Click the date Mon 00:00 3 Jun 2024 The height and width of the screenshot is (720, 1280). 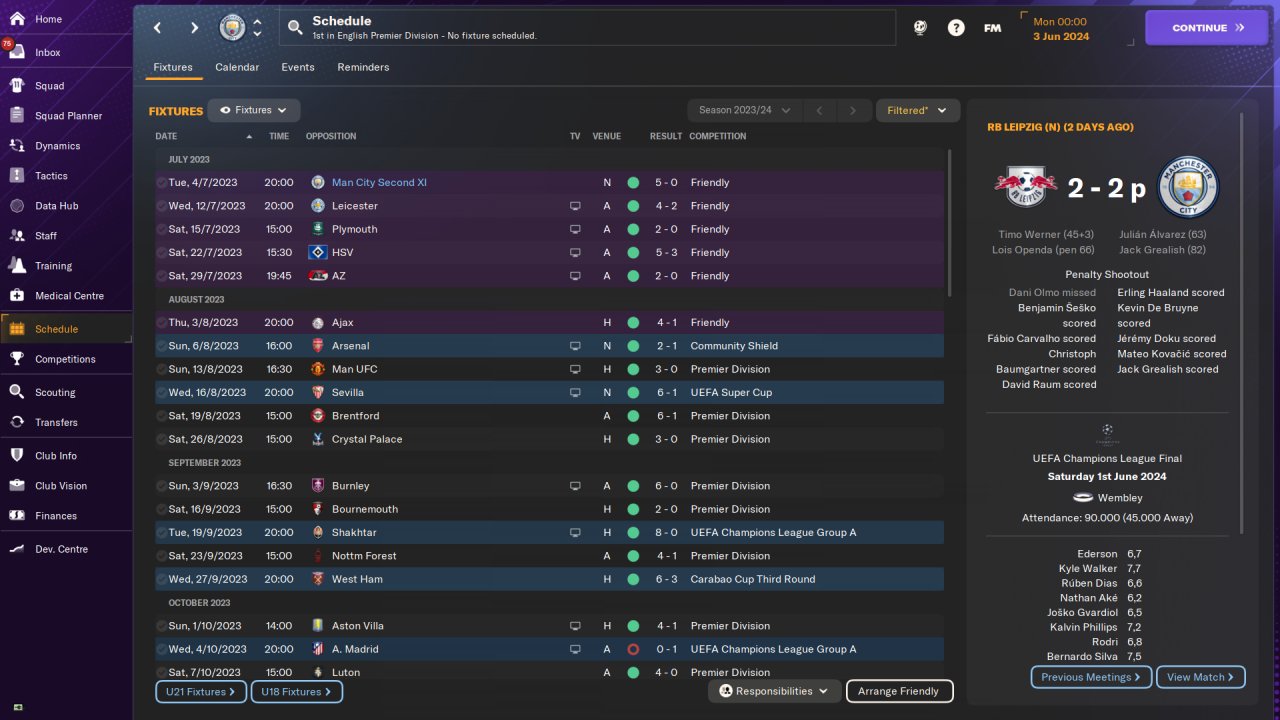pyautogui.click(x=1062, y=28)
